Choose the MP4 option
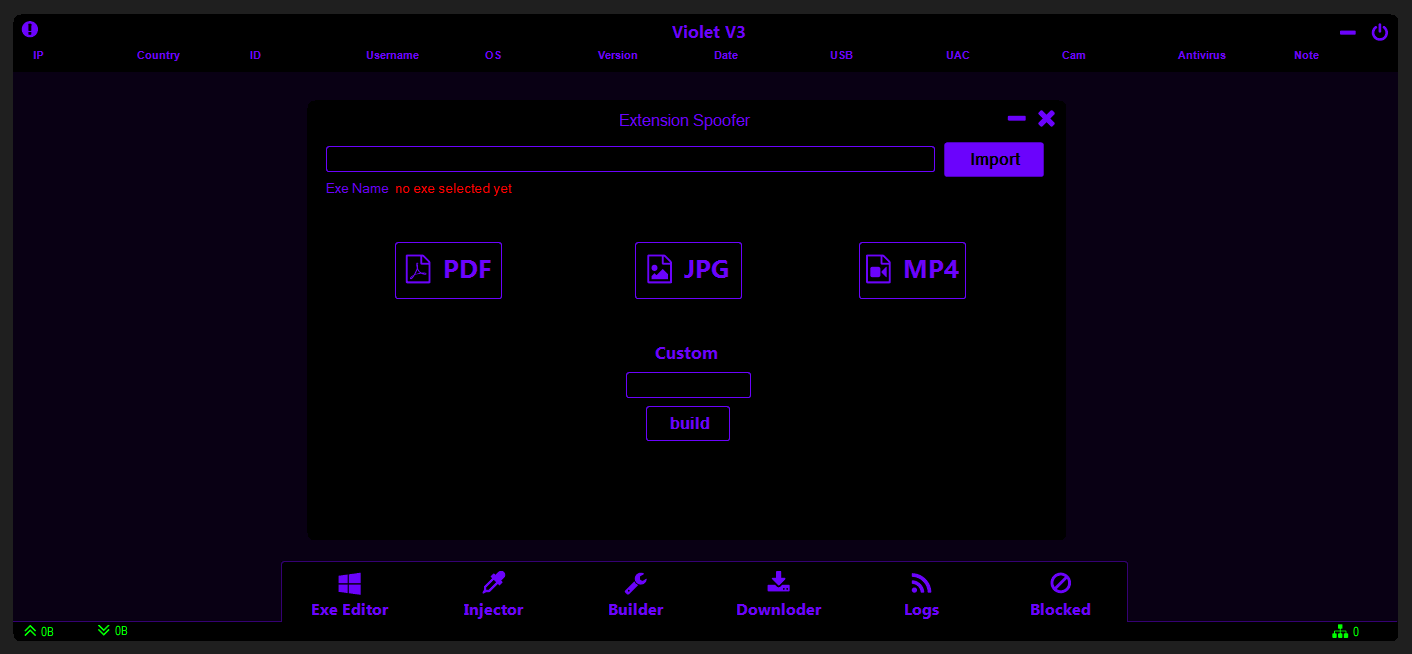1412x654 pixels. (x=912, y=270)
